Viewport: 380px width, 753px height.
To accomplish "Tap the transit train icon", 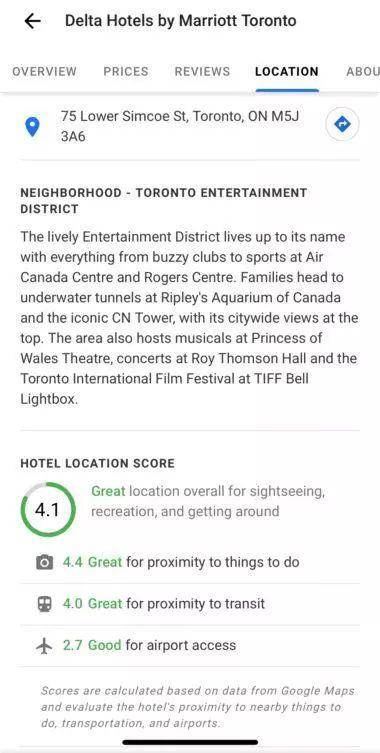I will 45,604.
